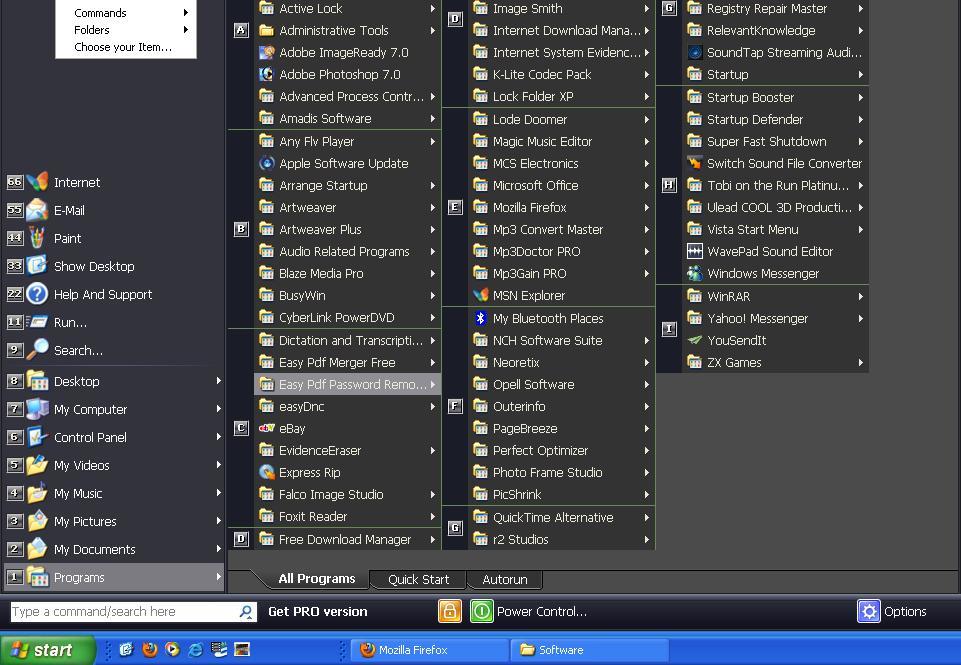Screen dimensions: 961x665
Task: Open the Vista Start Menu folder entry
Action: (775, 229)
